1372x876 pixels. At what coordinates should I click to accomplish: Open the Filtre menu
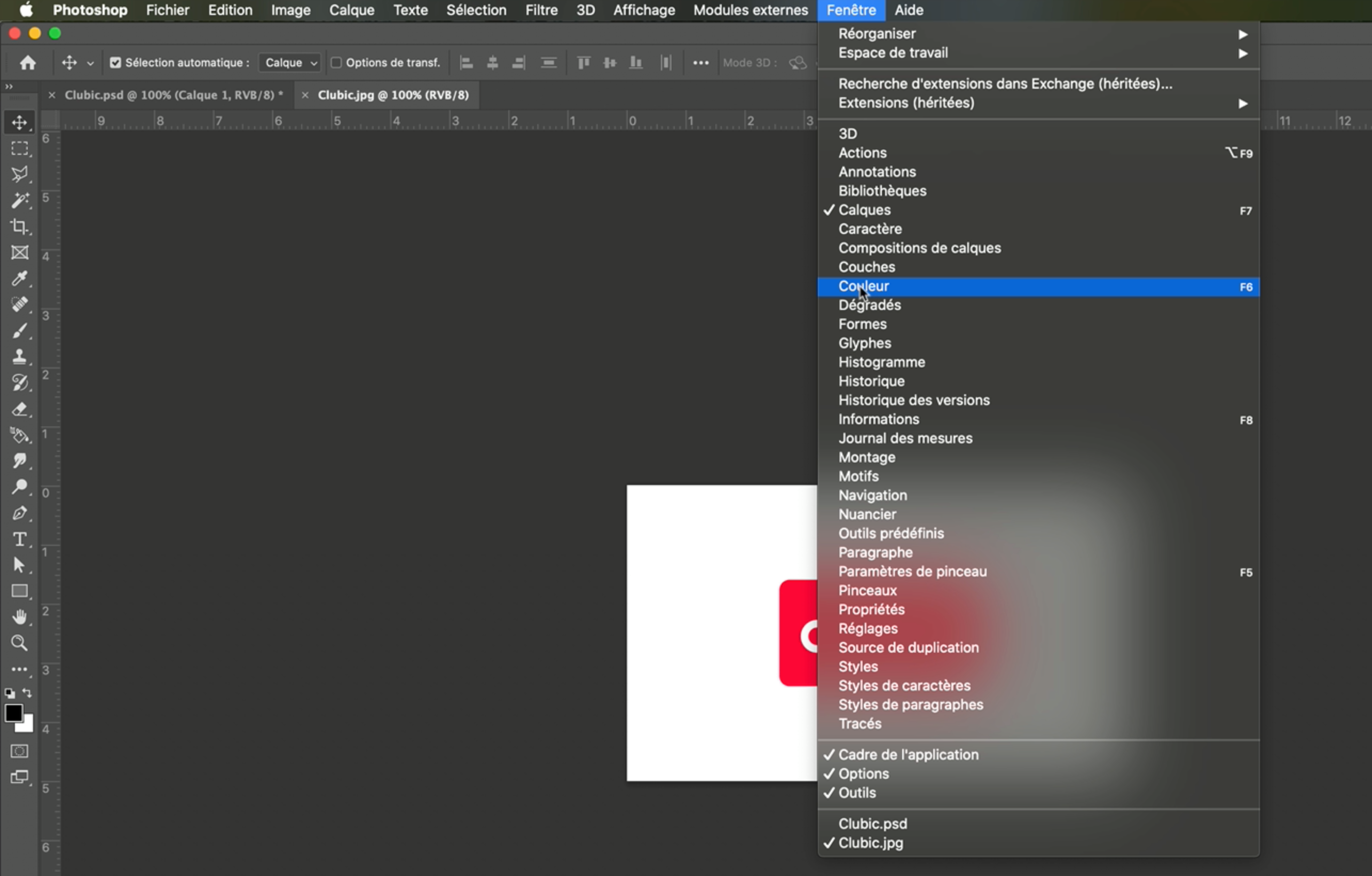(x=541, y=10)
